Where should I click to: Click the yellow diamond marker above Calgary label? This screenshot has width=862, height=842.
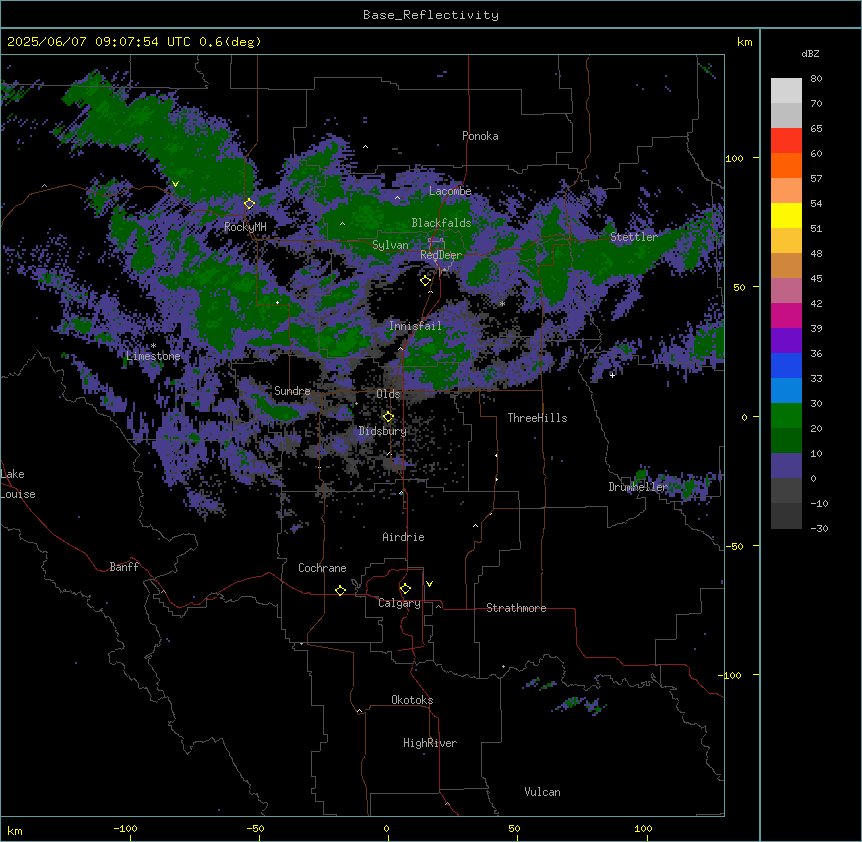point(405,589)
